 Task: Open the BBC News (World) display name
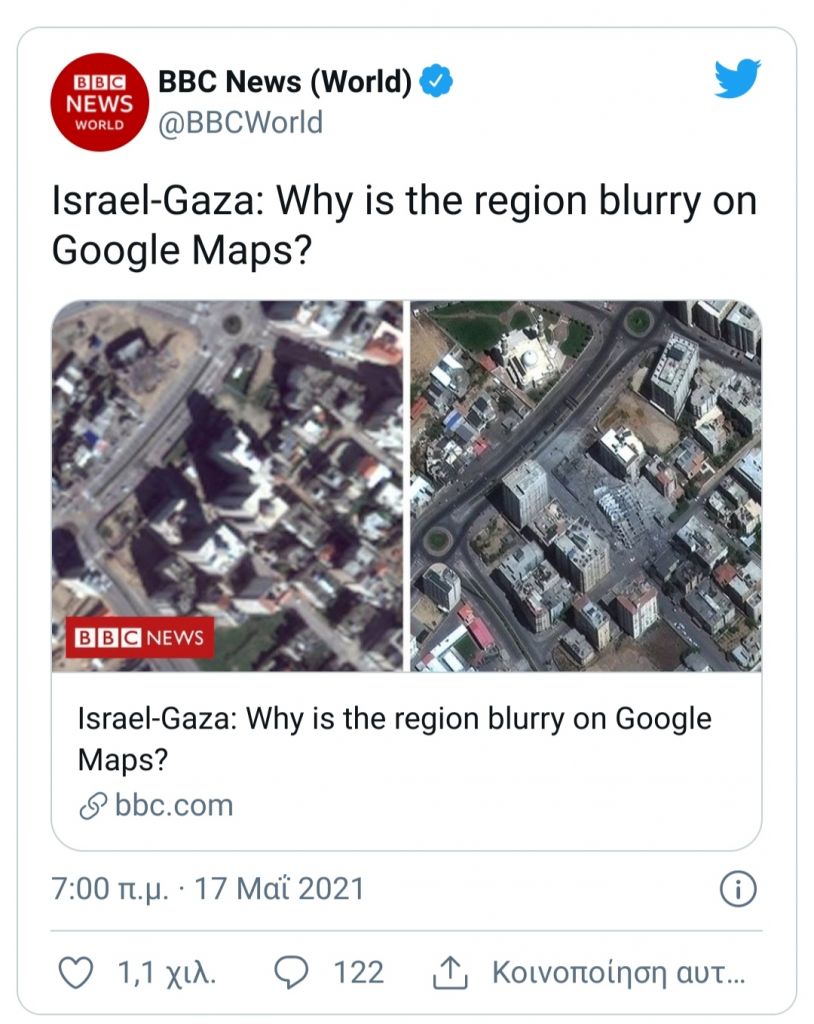pyautogui.click(x=284, y=83)
